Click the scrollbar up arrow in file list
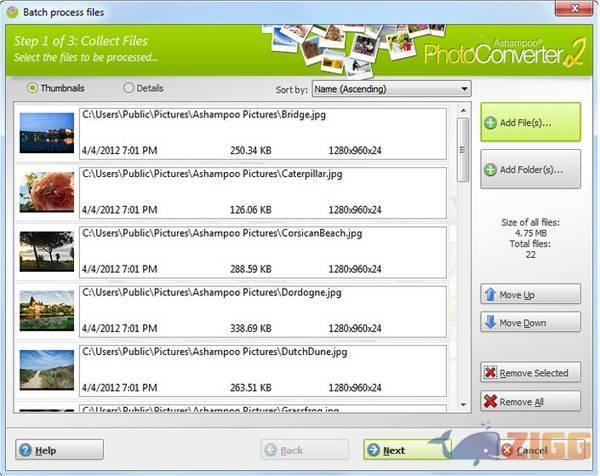 click(x=463, y=111)
